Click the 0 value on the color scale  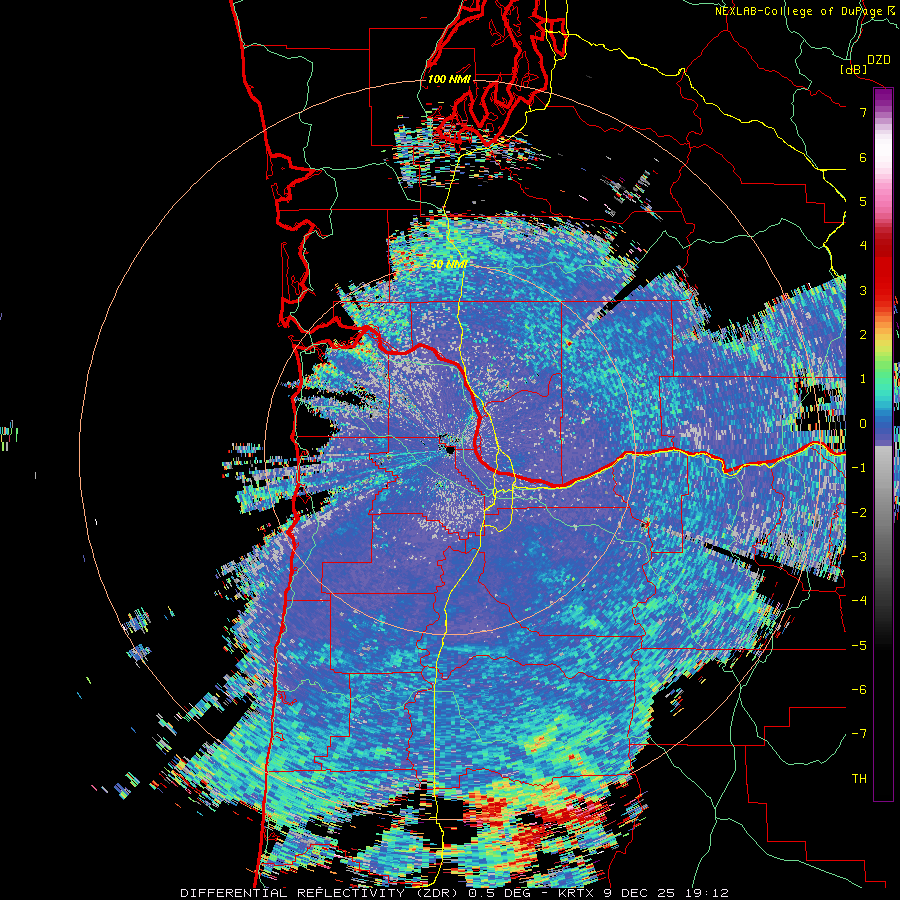coord(863,424)
